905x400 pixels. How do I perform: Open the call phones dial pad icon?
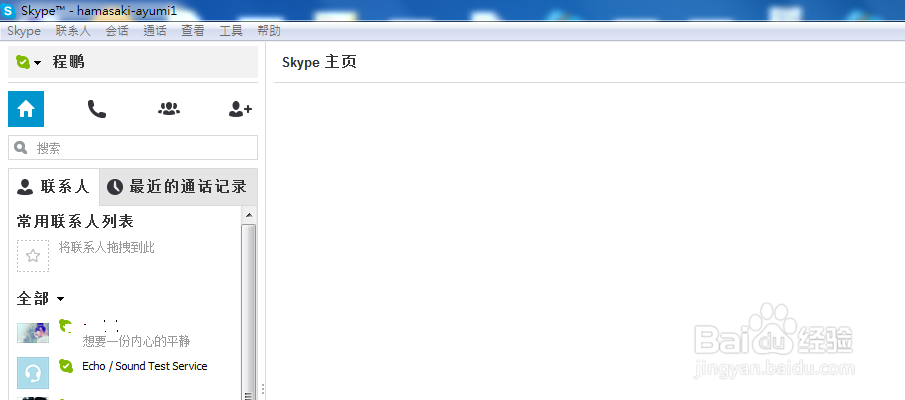(x=96, y=109)
